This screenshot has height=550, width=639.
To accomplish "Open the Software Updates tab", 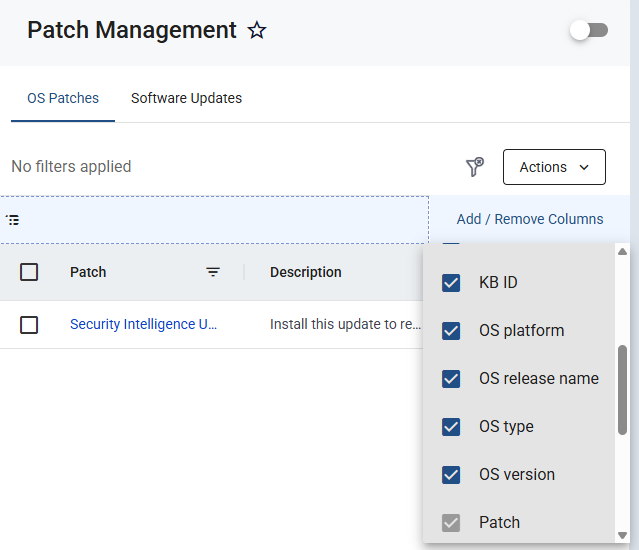I will coord(186,98).
